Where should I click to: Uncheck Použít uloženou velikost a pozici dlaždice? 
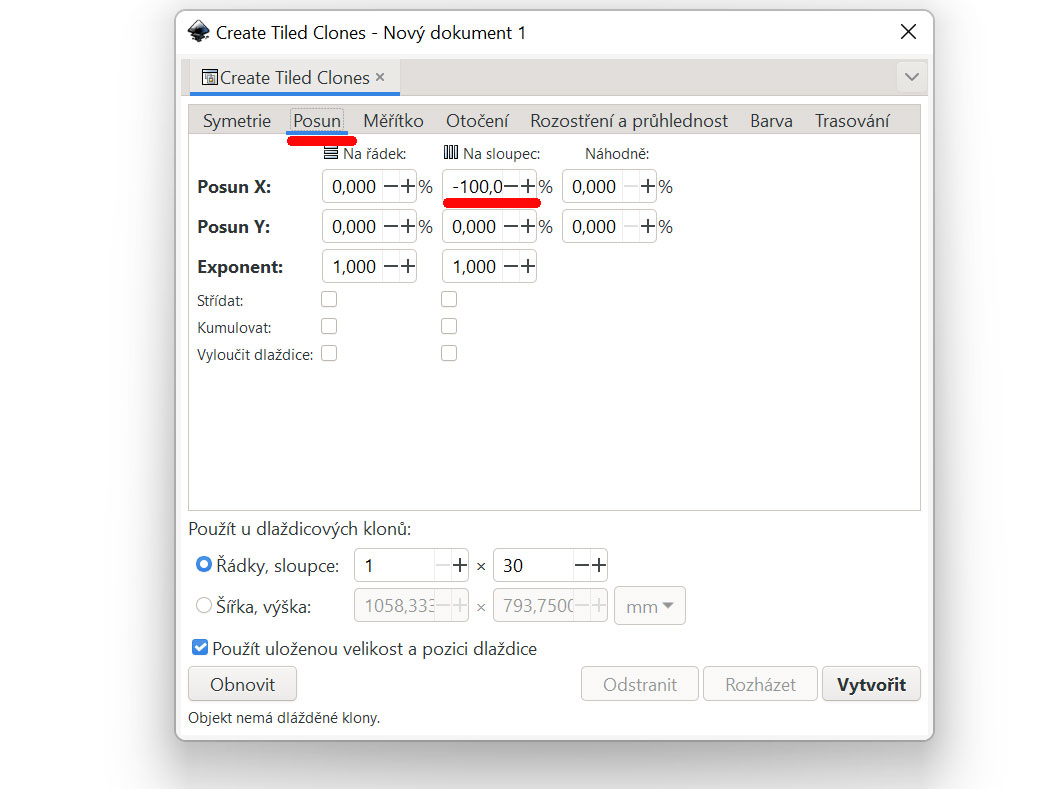pos(200,648)
